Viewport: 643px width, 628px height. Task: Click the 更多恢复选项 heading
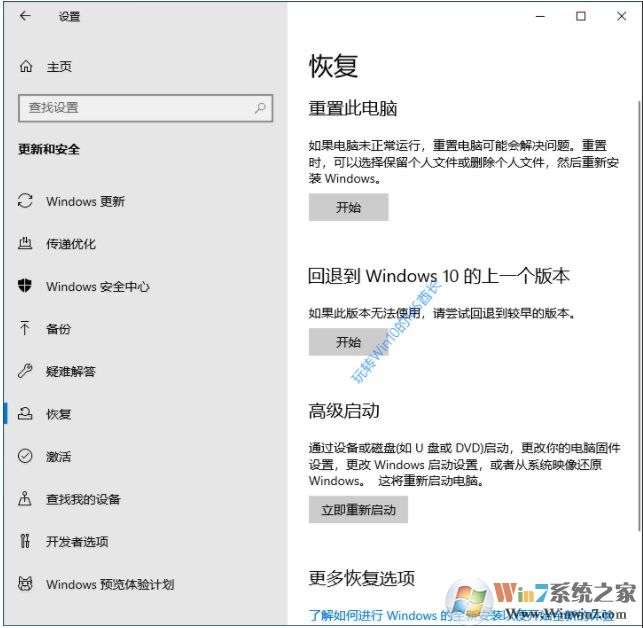coord(362,578)
